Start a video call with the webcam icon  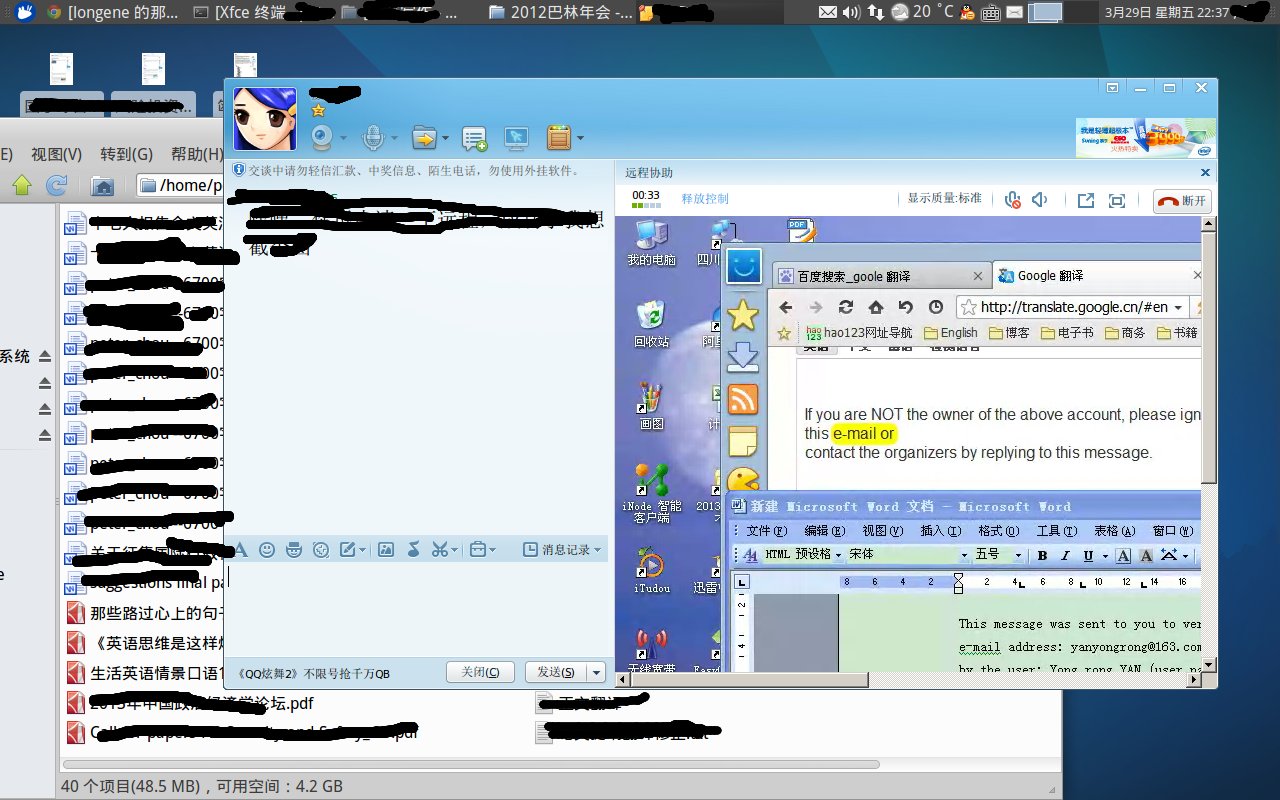321,137
